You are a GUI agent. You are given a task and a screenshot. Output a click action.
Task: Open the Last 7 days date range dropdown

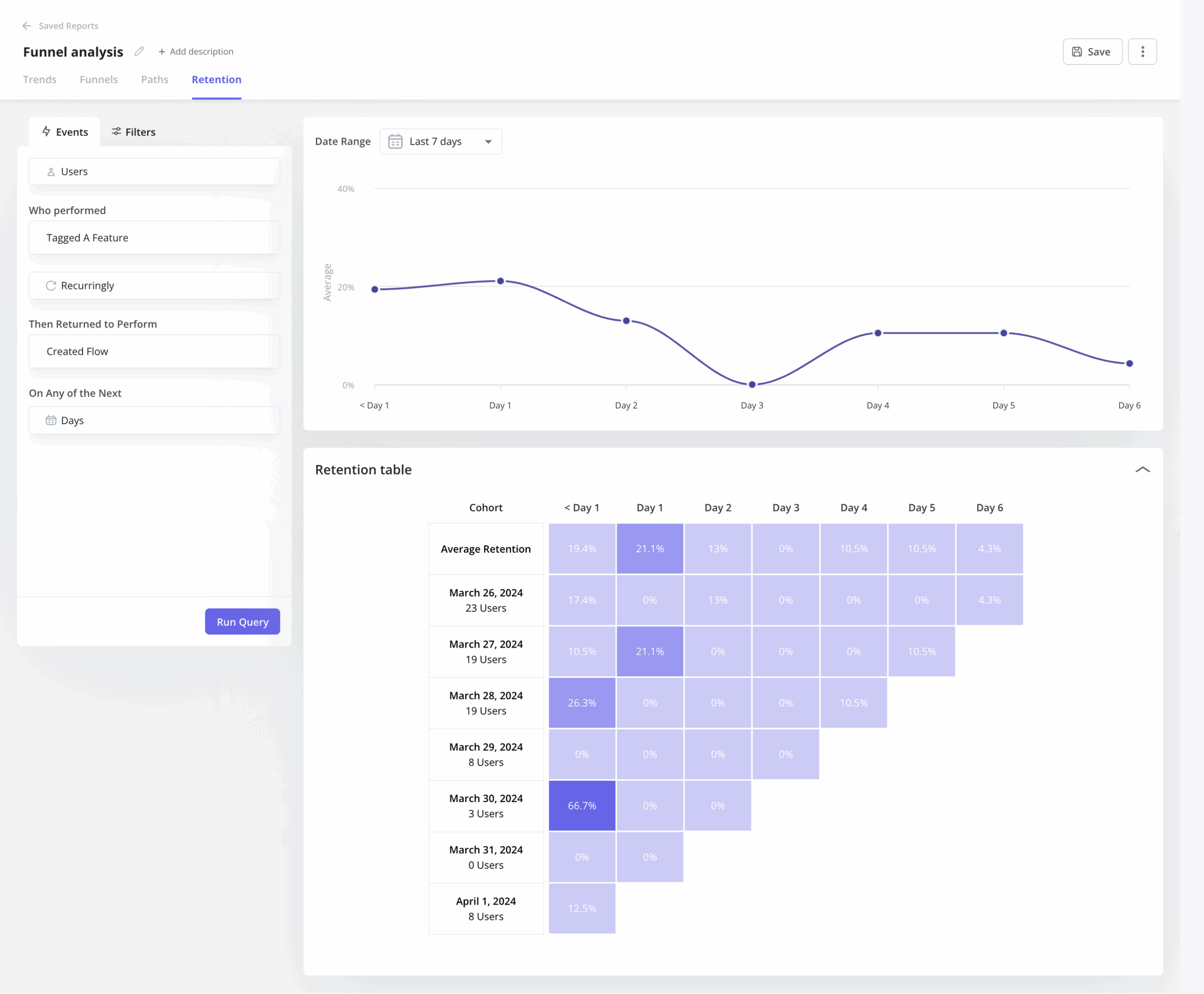point(440,142)
